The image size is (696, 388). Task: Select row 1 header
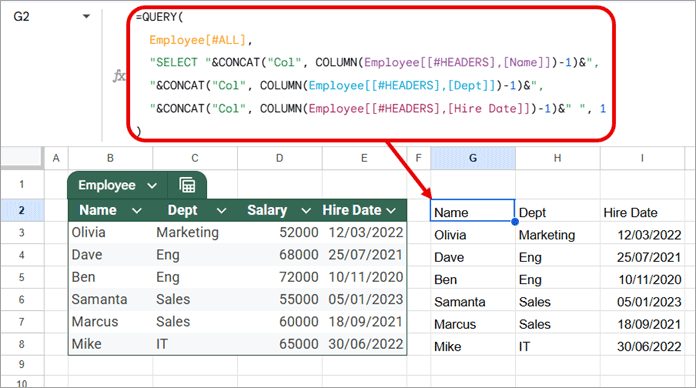(22, 184)
